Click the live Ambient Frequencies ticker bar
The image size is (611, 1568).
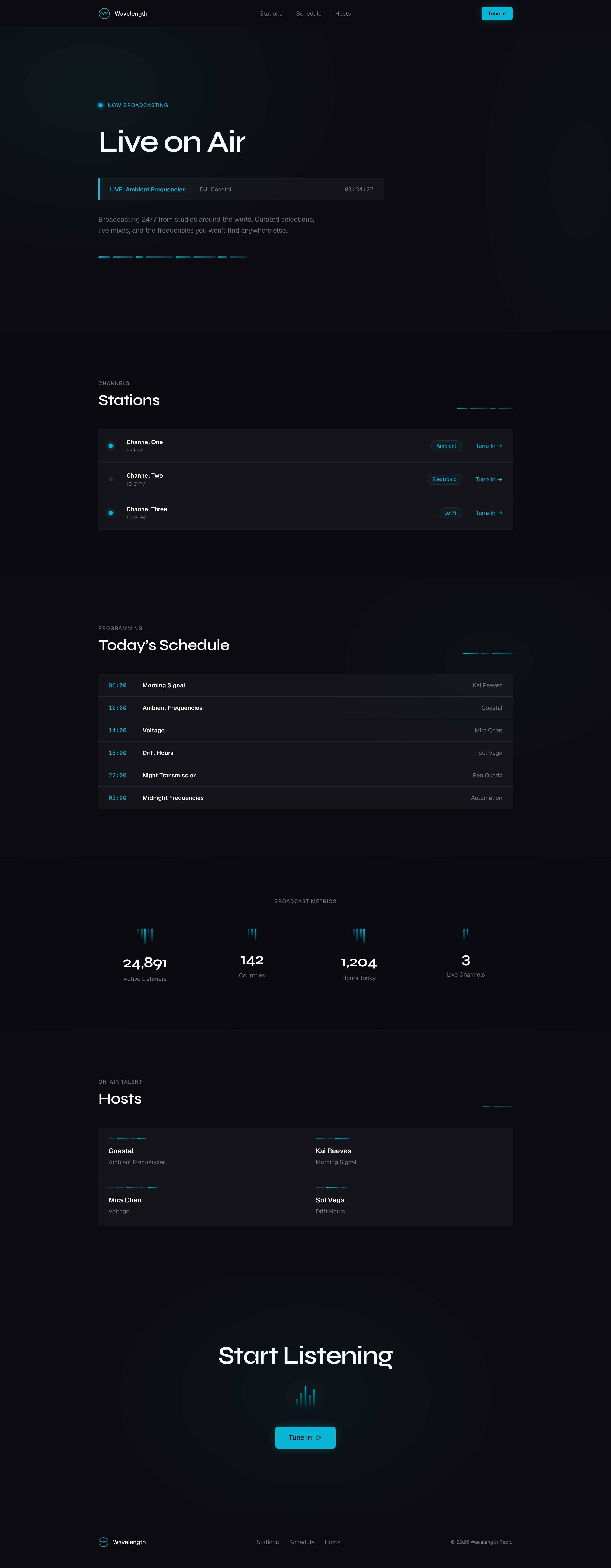point(241,189)
